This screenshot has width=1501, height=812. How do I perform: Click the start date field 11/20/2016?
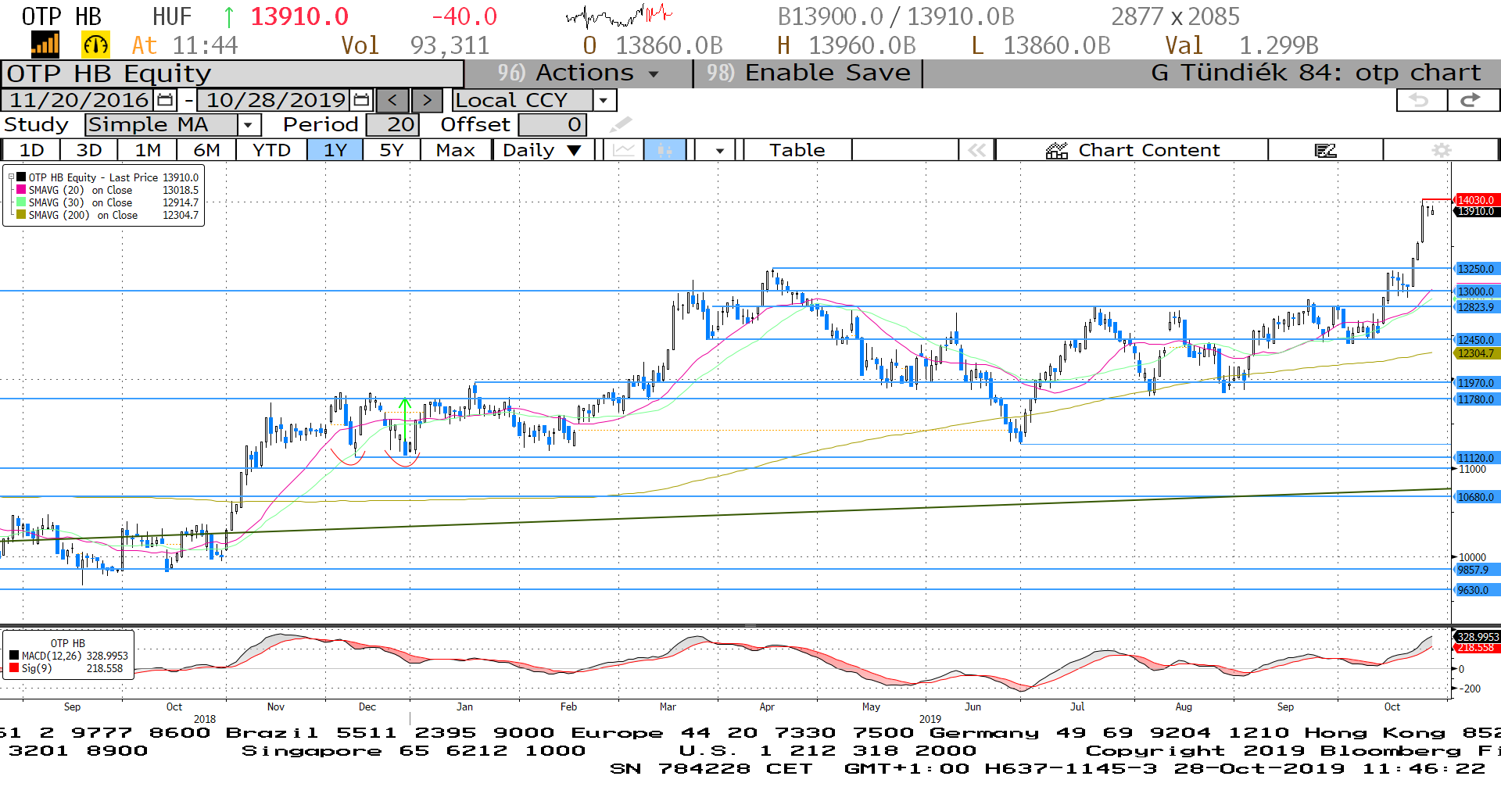79,100
